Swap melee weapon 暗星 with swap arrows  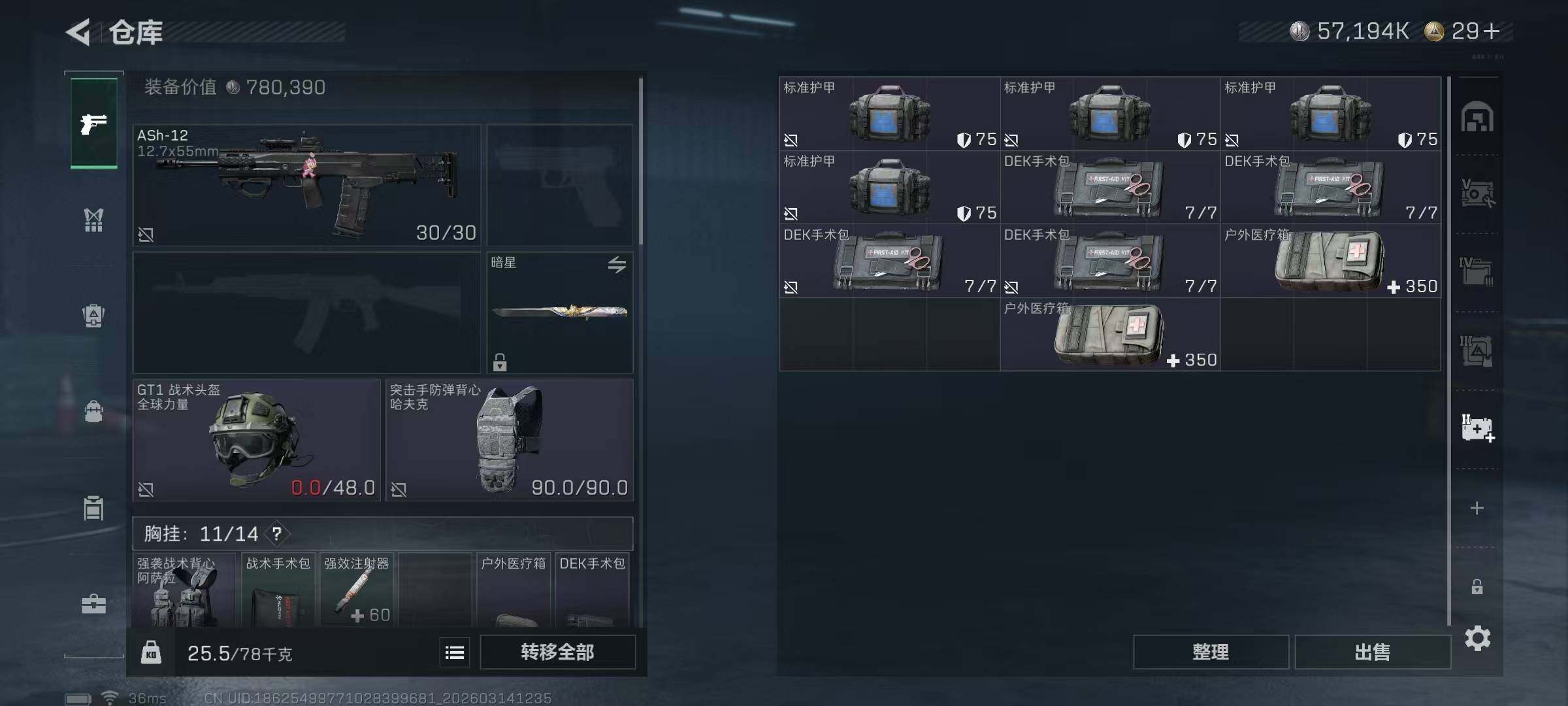click(617, 265)
